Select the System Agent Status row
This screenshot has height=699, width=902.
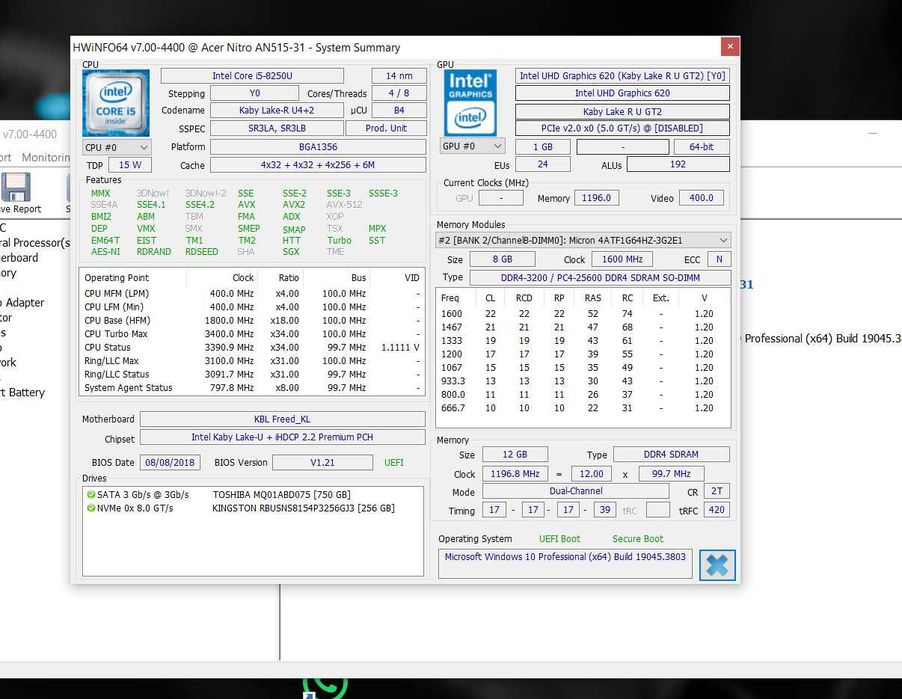pos(252,388)
